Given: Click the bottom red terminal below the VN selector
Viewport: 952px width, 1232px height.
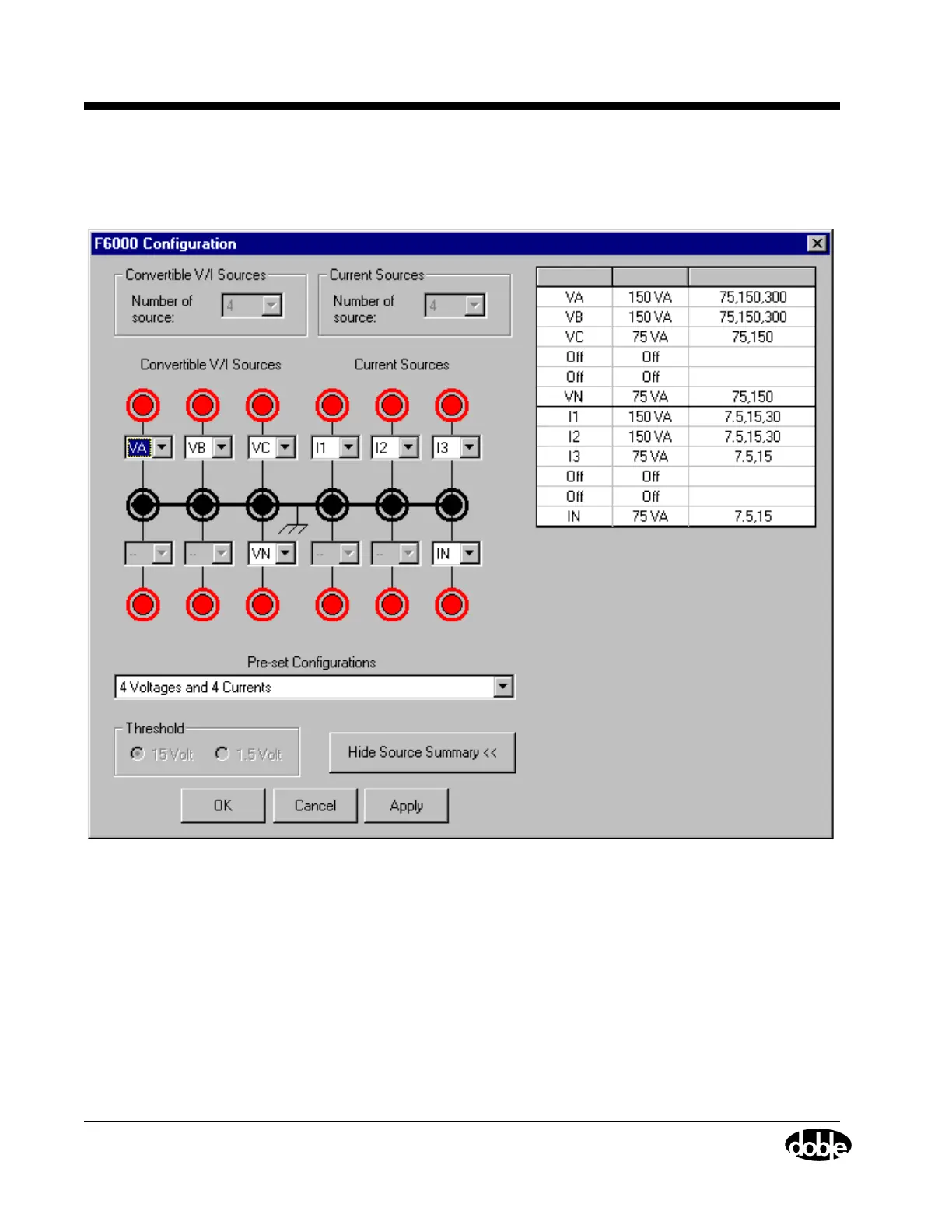Looking at the screenshot, I should coord(263,605).
